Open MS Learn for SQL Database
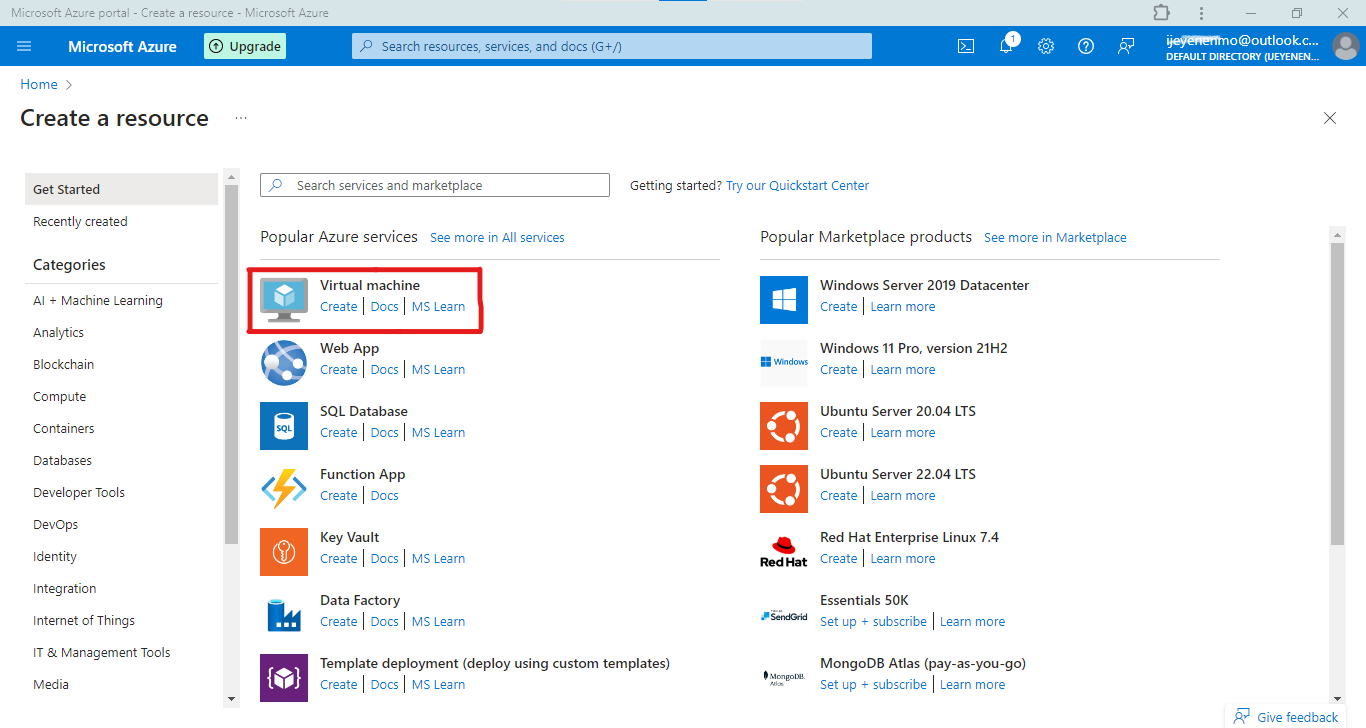 point(438,433)
